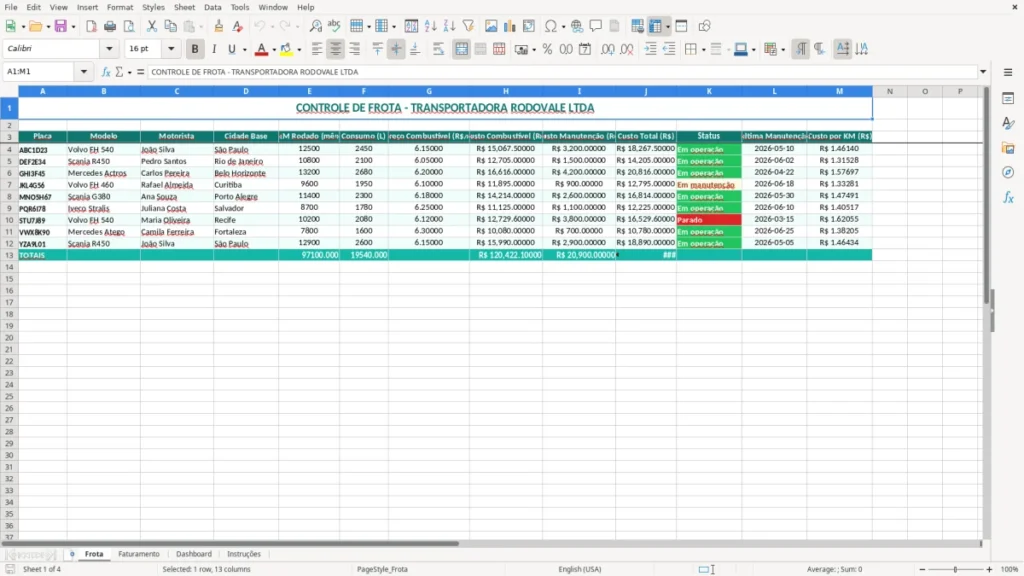Open sidebar Styles icon
This screenshot has height=576, width=1024.
tap(1008, 123)
